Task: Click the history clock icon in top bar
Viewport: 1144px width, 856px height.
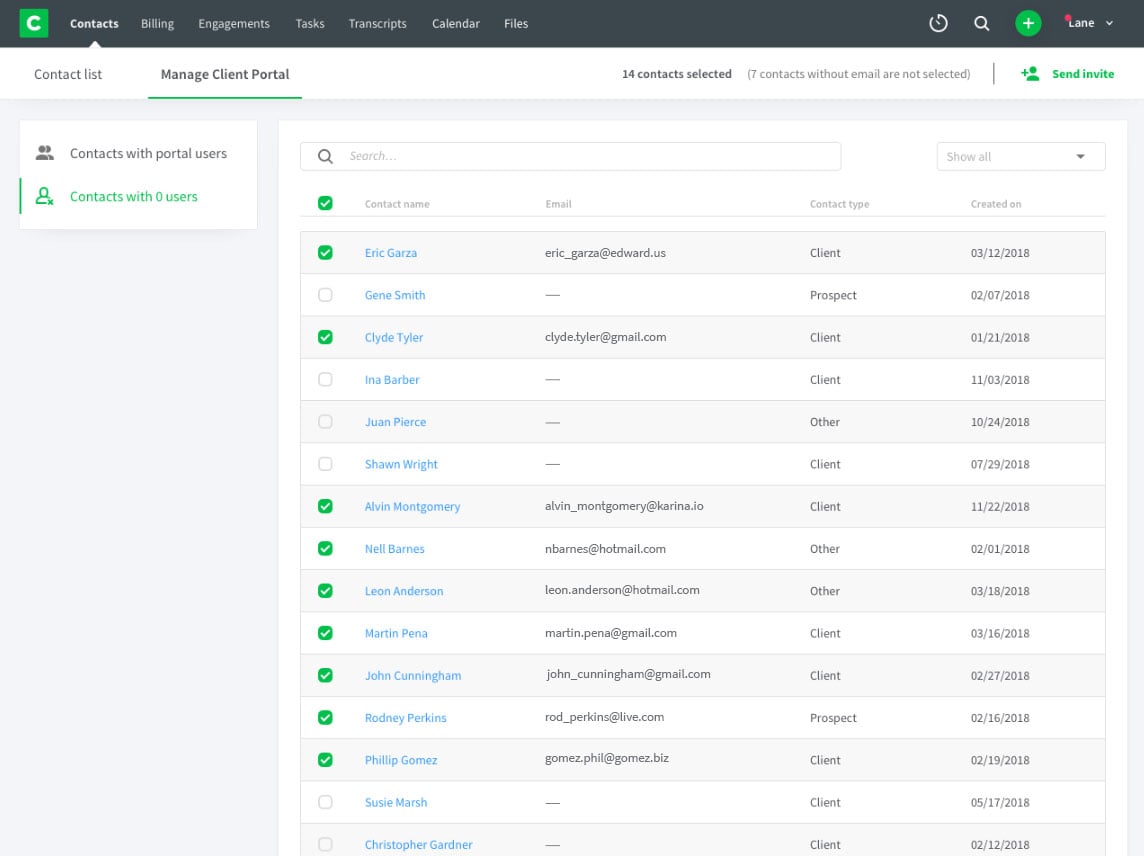Action: [937, 22]
